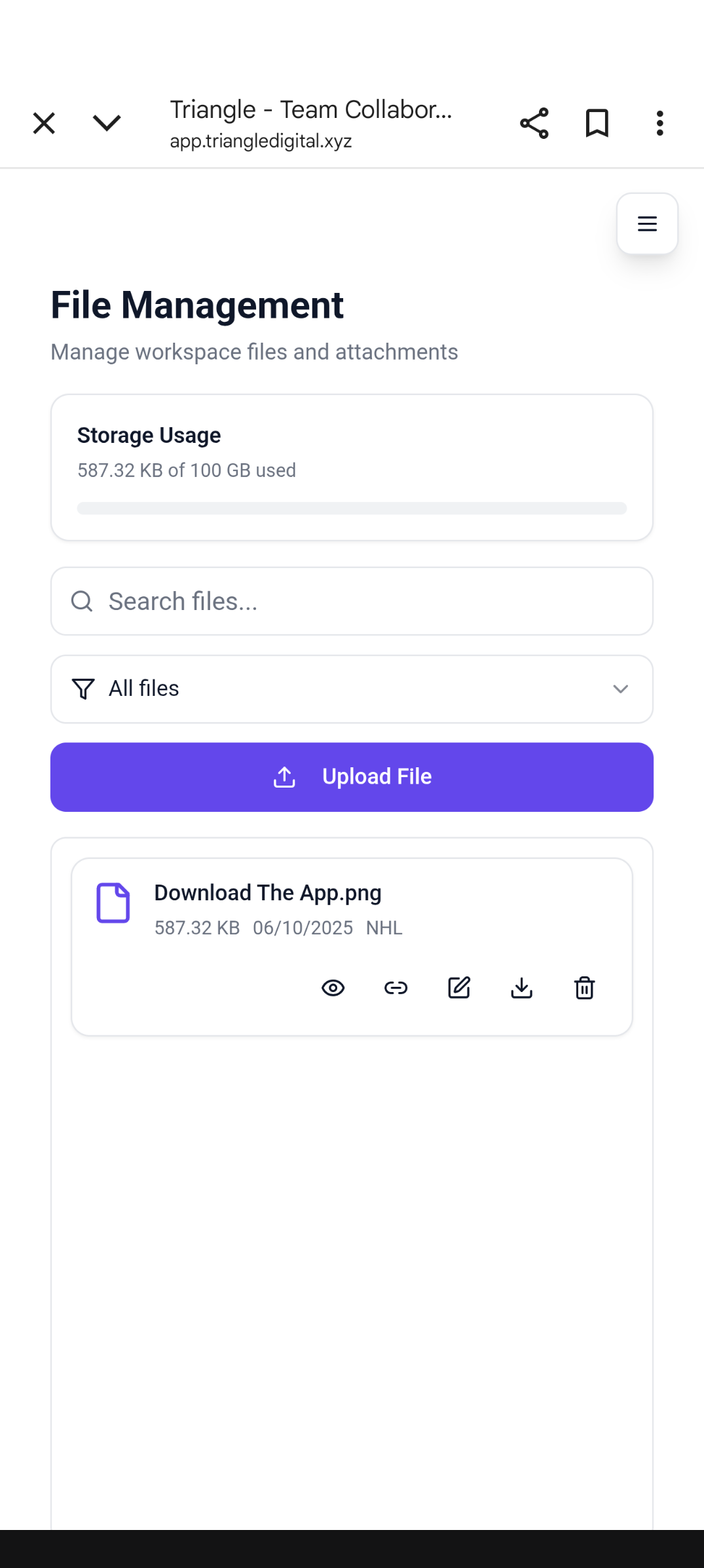Screen dimensions: 704x1568
Task: Preview Download The App.png with eye icon
Action: pos(333,987)
